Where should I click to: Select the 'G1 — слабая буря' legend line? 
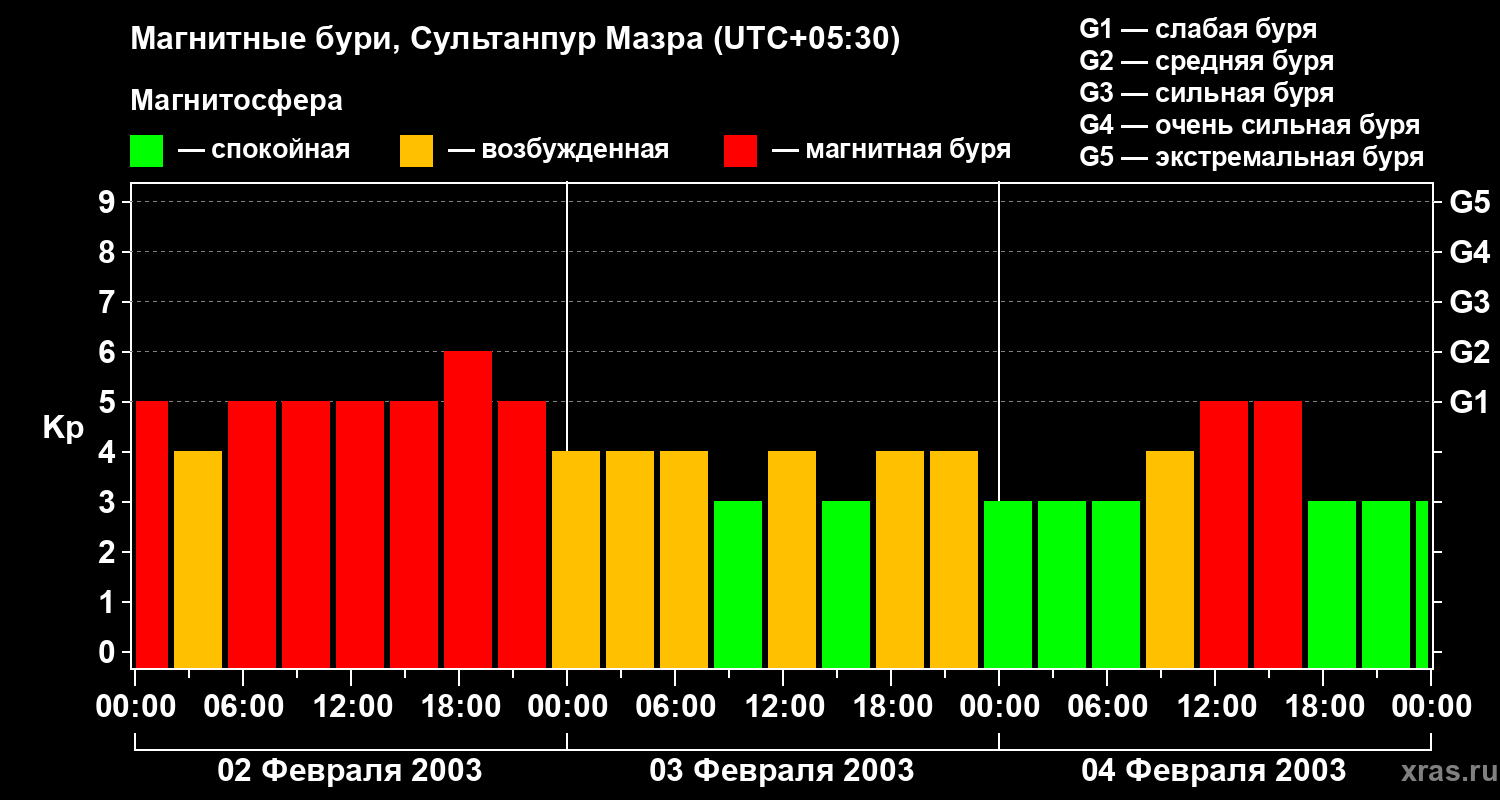(x=1198, y=29)
